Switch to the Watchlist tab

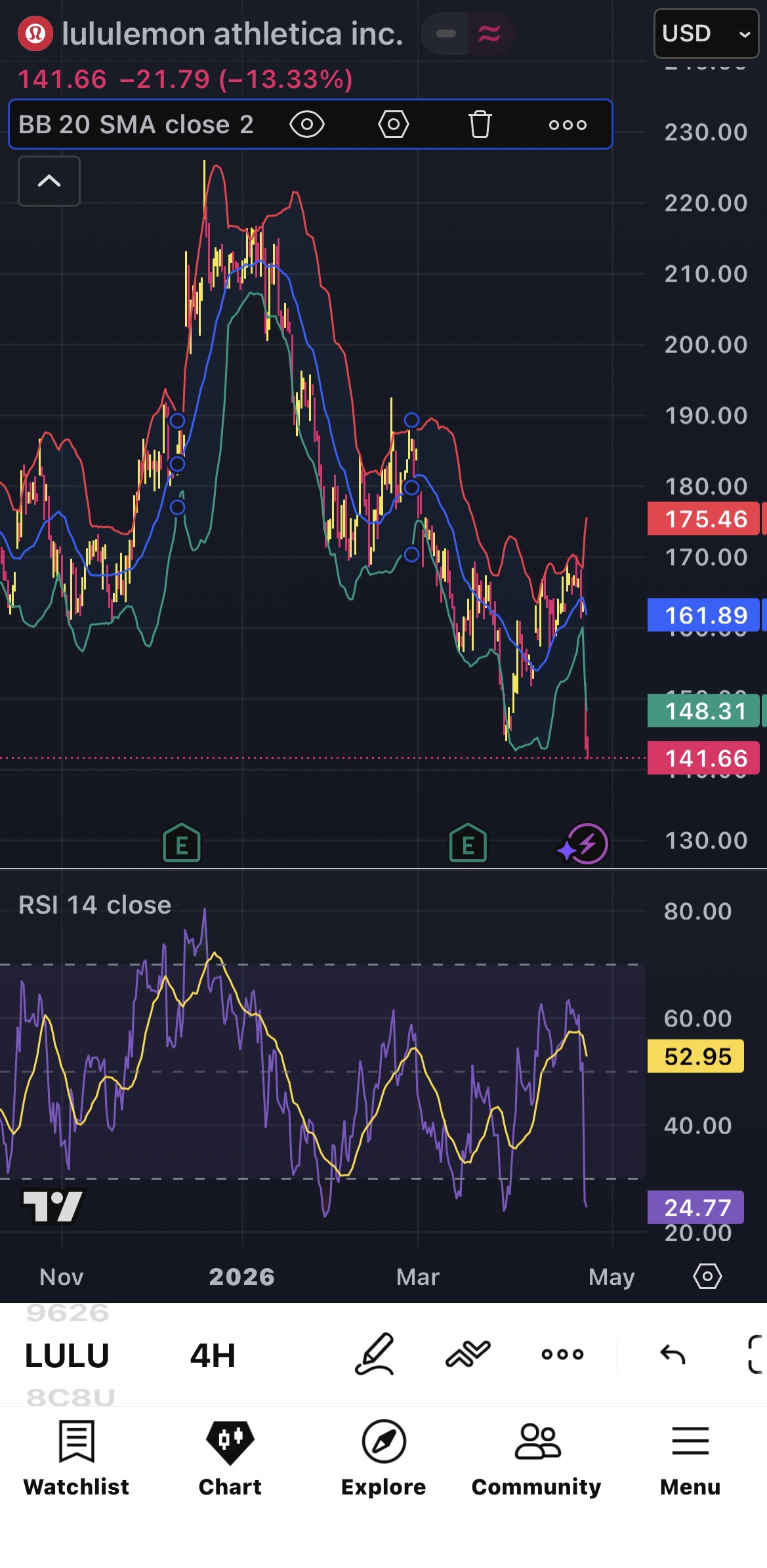click(x=77, y=1458)
